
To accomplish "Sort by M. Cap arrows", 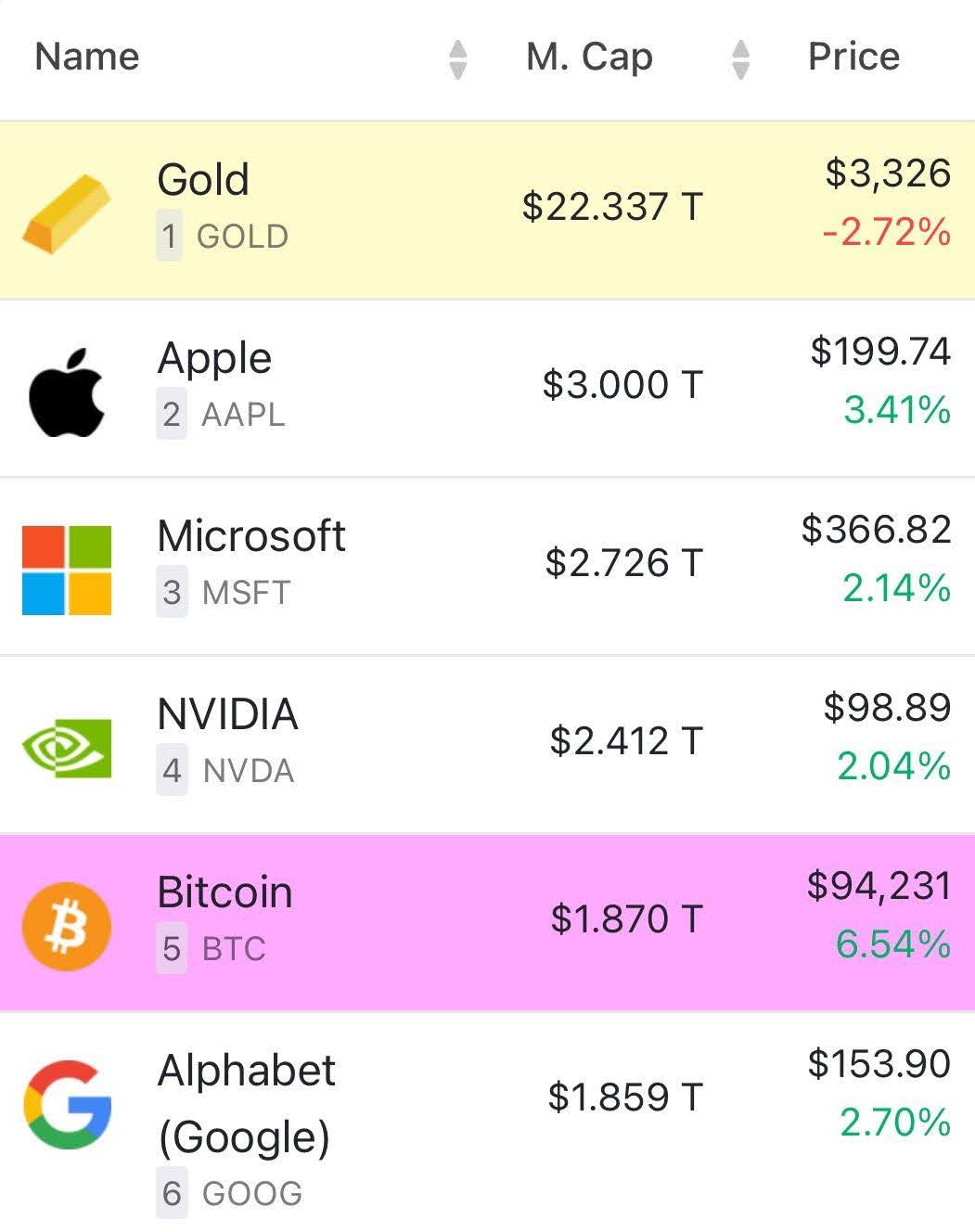I will tap(740, 59).
